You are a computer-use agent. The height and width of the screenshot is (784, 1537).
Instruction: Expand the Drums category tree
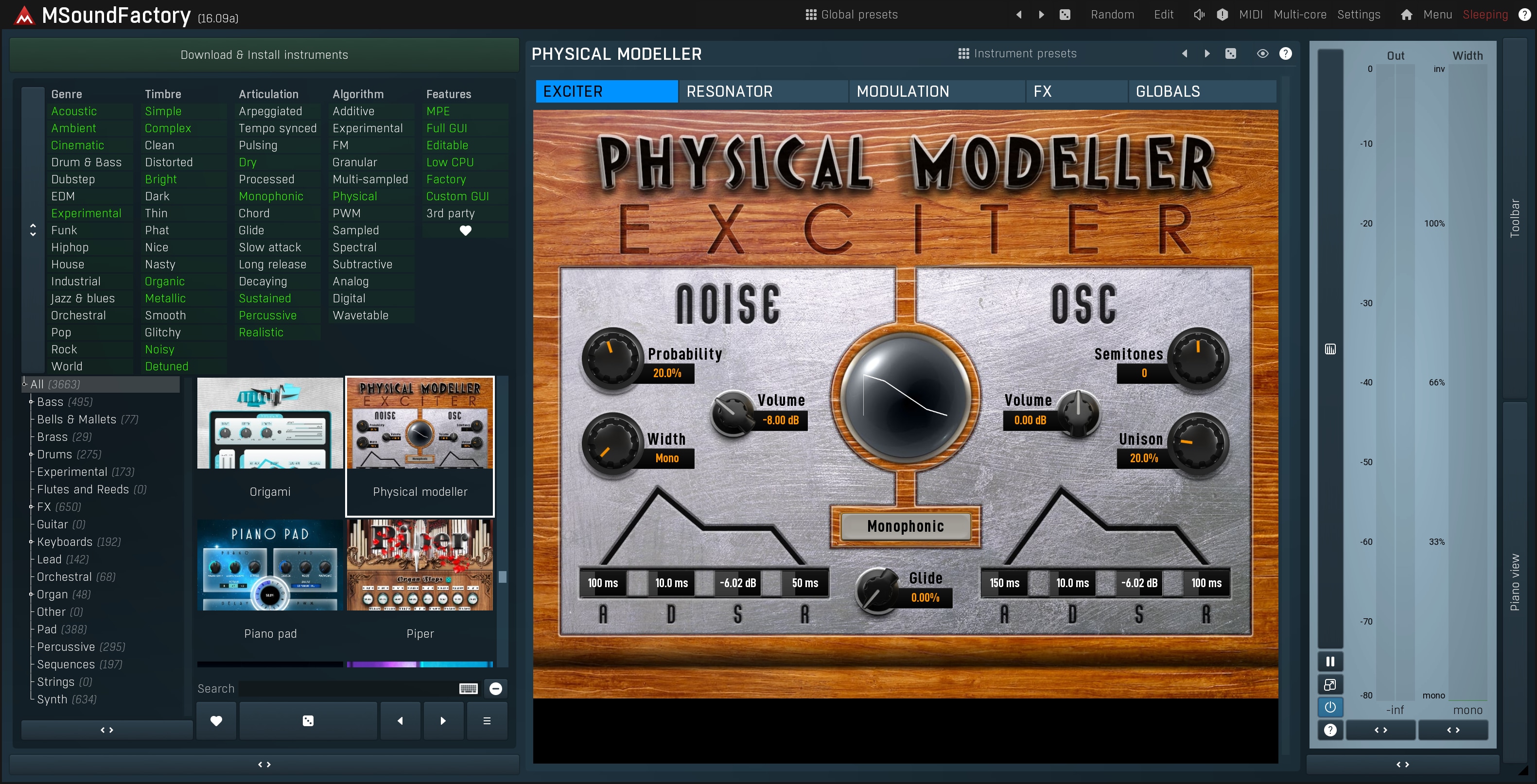coord(31,454)
